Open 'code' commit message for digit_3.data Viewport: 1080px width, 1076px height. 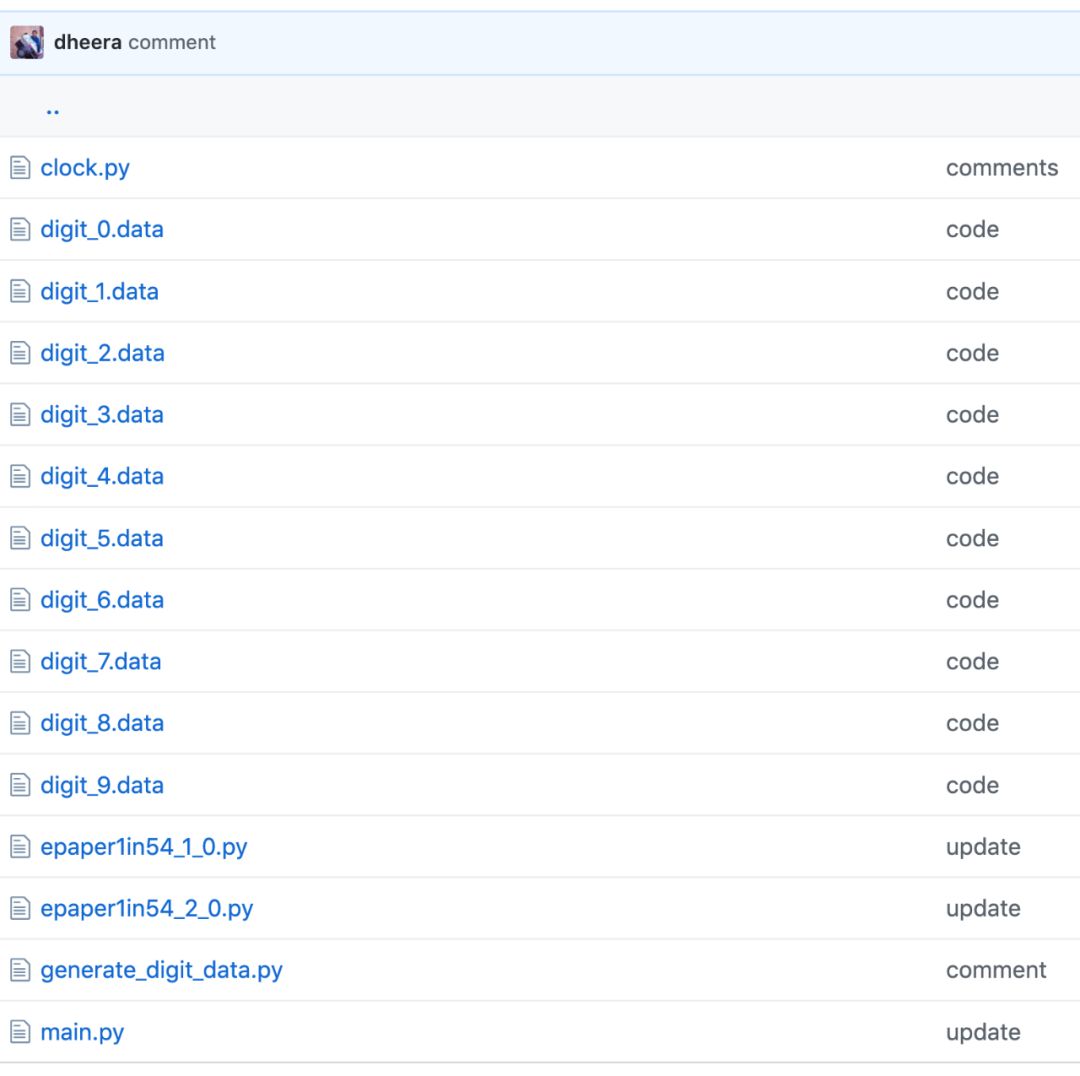pyautogui.click(x=972, y=415)
